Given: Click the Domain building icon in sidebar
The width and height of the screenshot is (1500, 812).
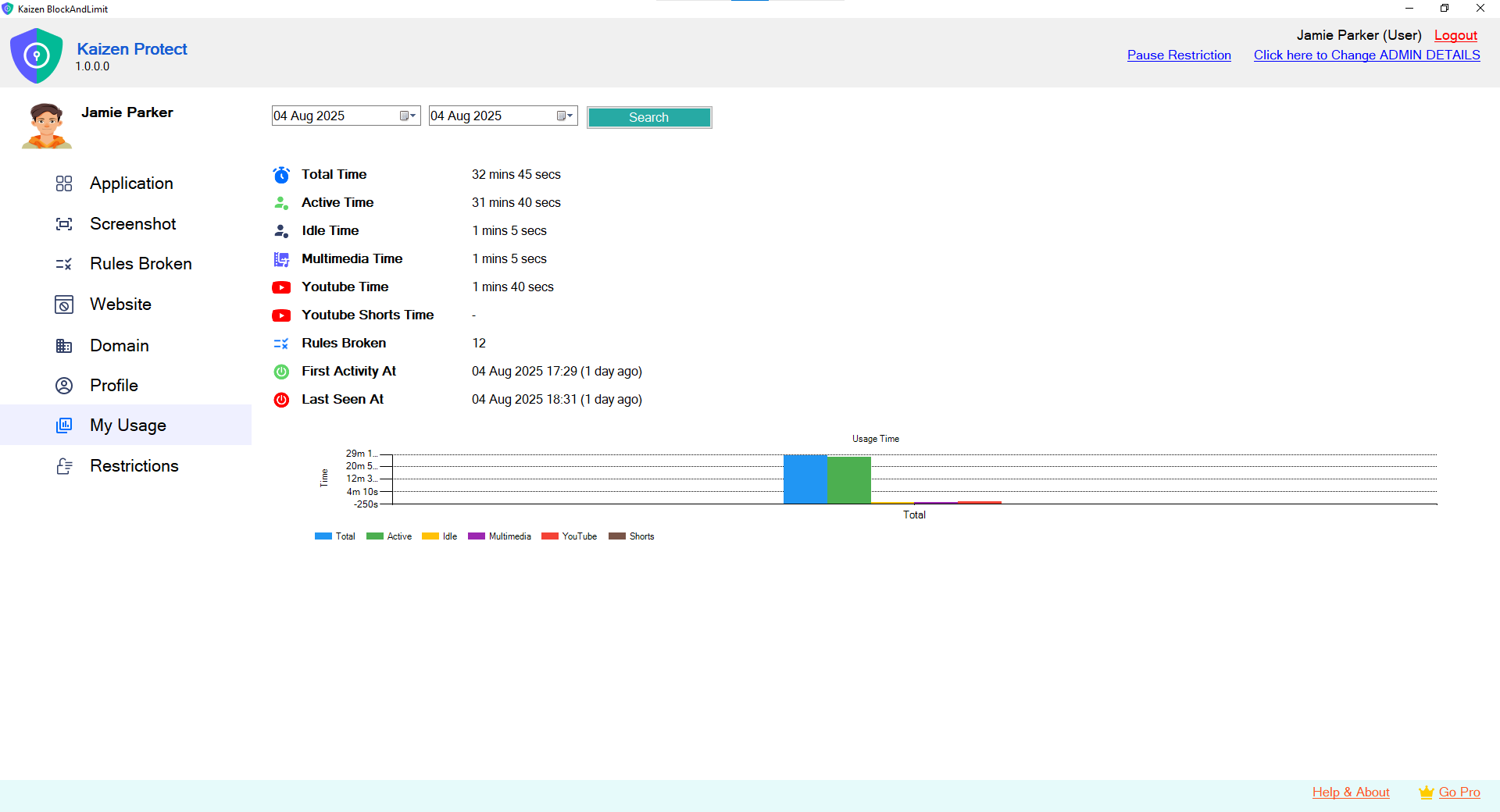Looking at the screenshot, I should [64, 346].
